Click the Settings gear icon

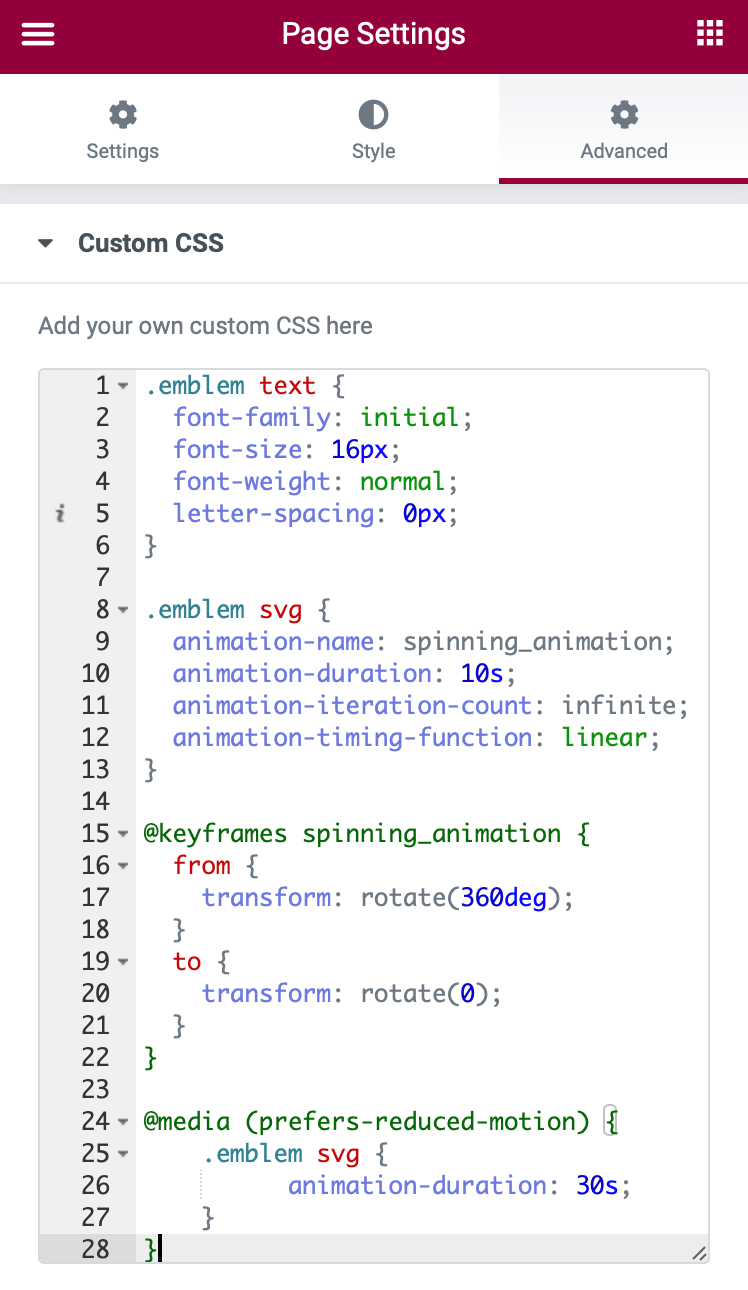click(122, 114)
